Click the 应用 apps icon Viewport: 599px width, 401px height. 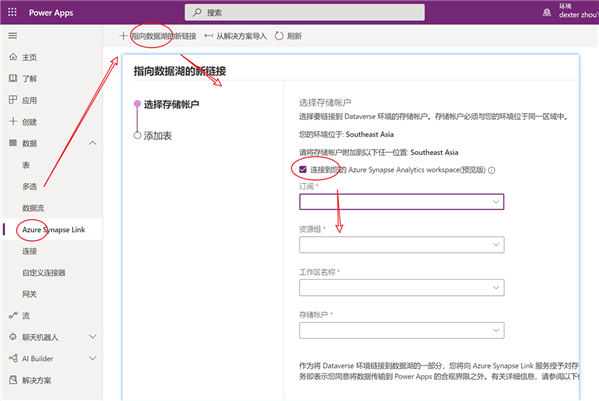[x=13, y=100]
